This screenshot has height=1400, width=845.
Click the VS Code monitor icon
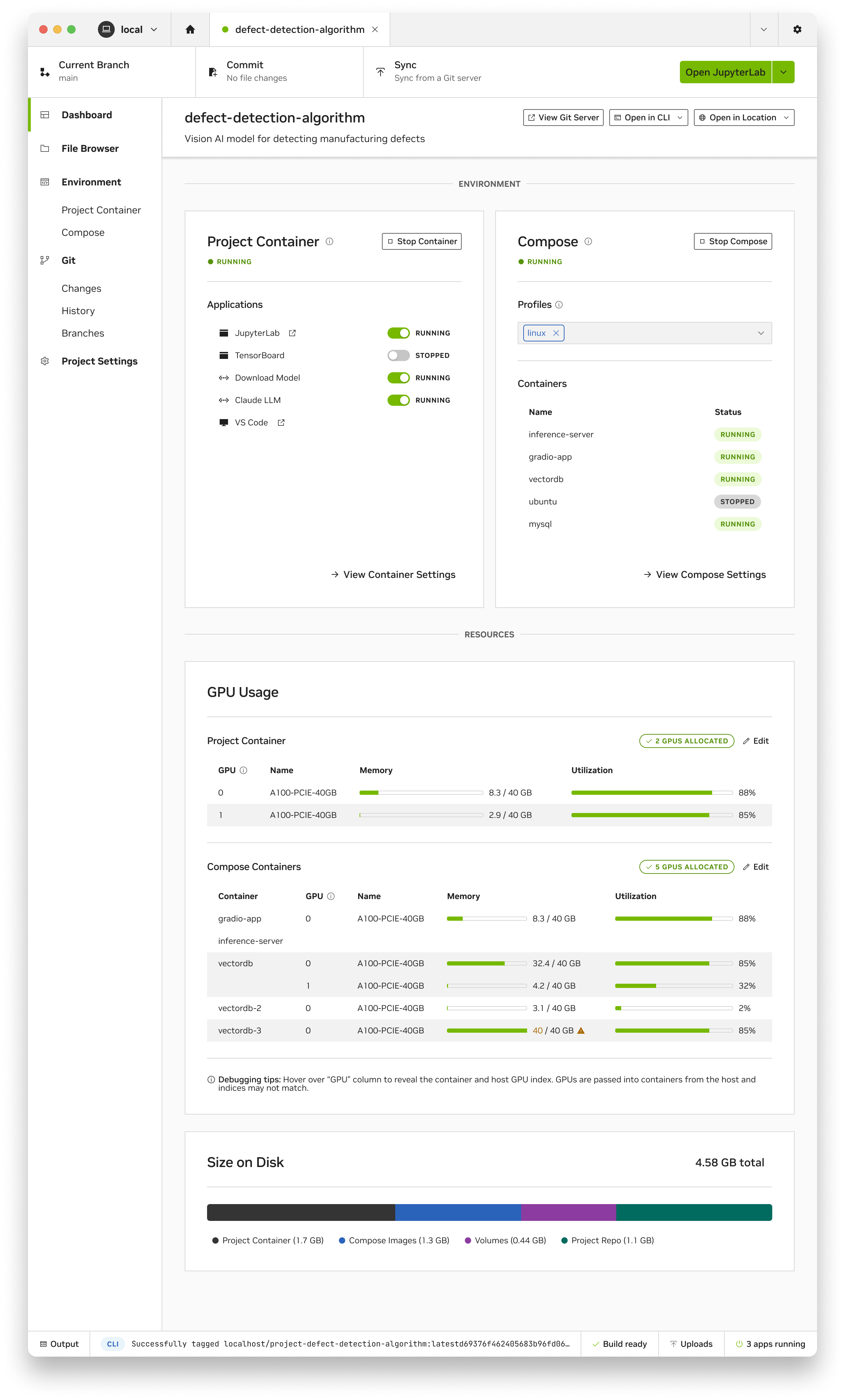224,423
